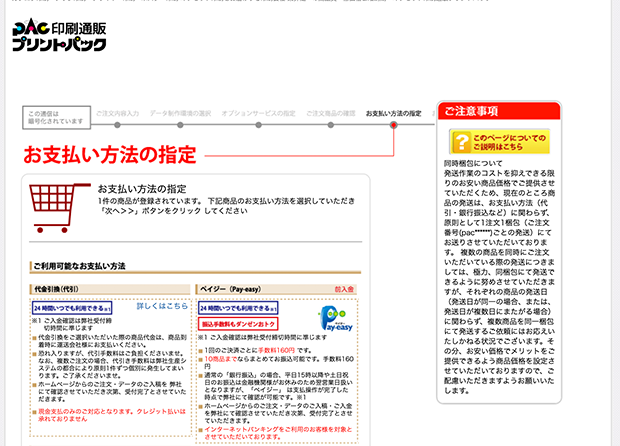The image size is (620, 446).
Task: Select the ご注文商品の確認 step label
Action: click(x=331, y=113)
